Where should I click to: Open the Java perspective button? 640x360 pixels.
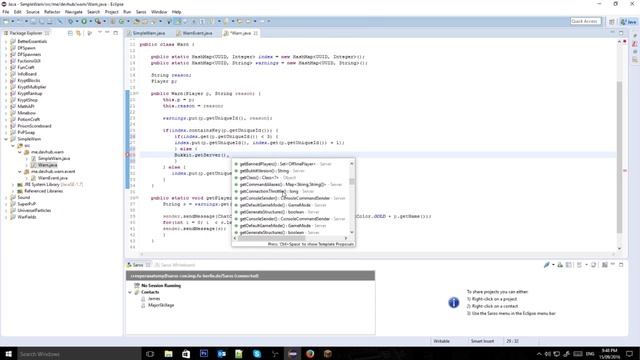pyautogui.click(x=629, y=22)
